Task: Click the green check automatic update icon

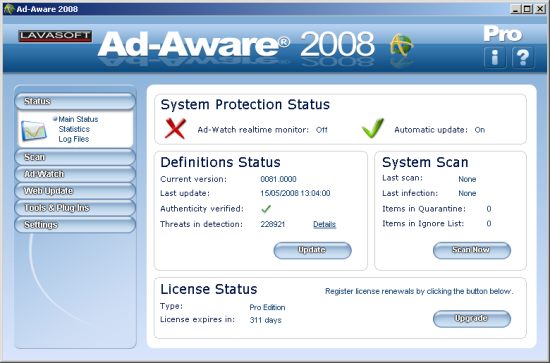Action: [373, 128]
